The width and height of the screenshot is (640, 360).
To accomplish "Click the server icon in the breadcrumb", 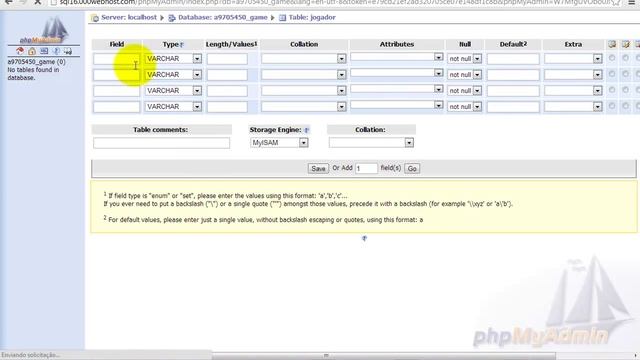I will click(x=95, y=18).
